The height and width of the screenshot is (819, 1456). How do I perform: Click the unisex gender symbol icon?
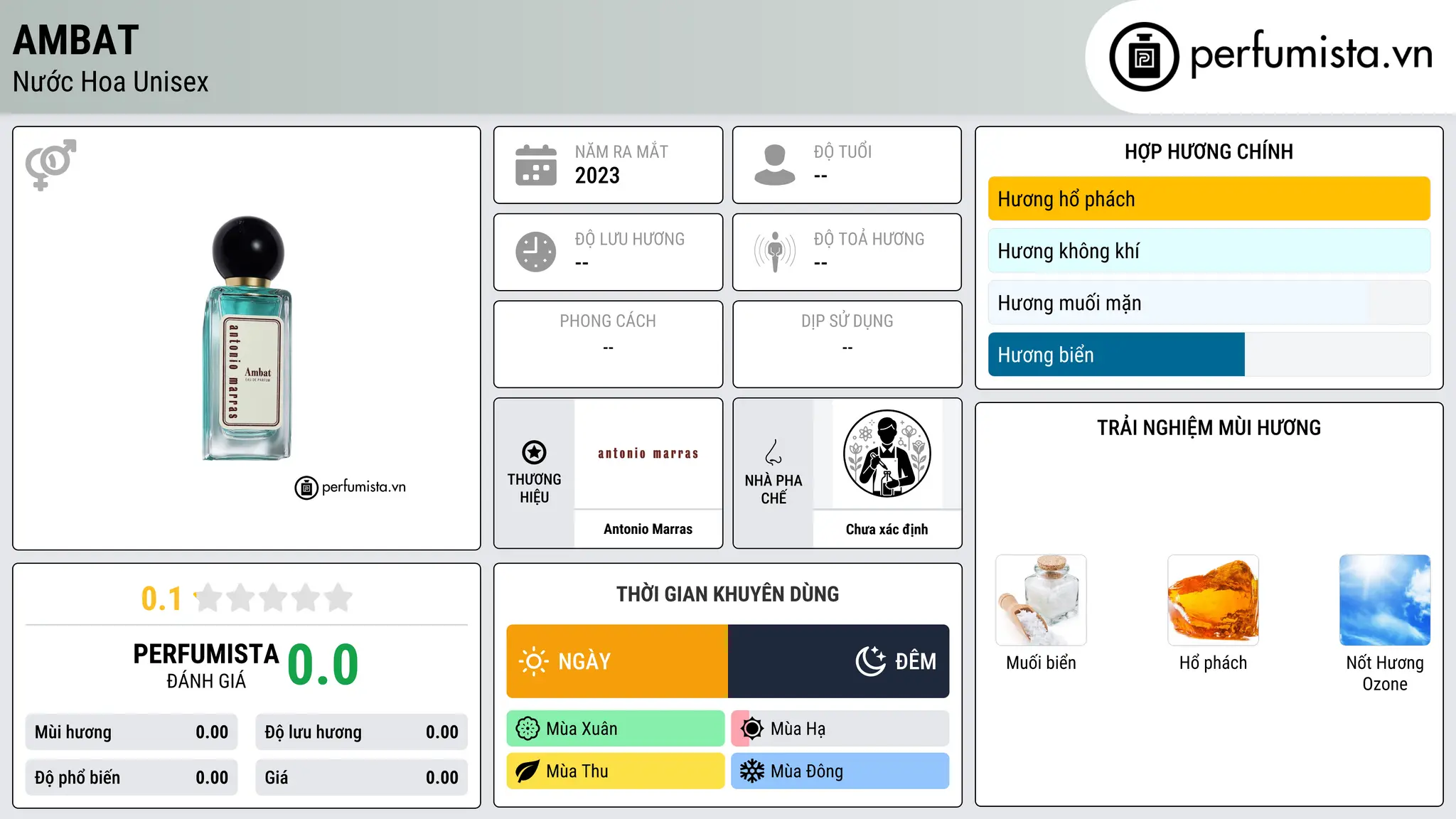tap(50, 165)
